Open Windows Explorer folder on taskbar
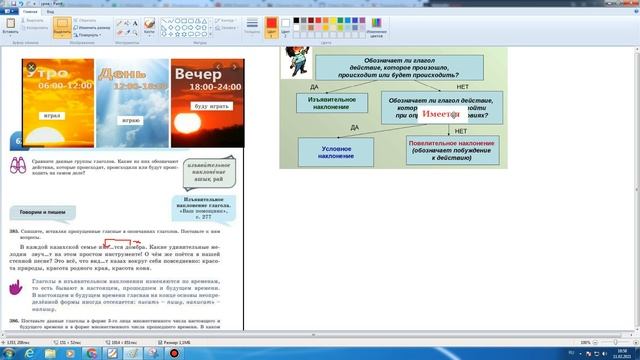The height and width of the screenshot is (360, 640). [50, 353]
